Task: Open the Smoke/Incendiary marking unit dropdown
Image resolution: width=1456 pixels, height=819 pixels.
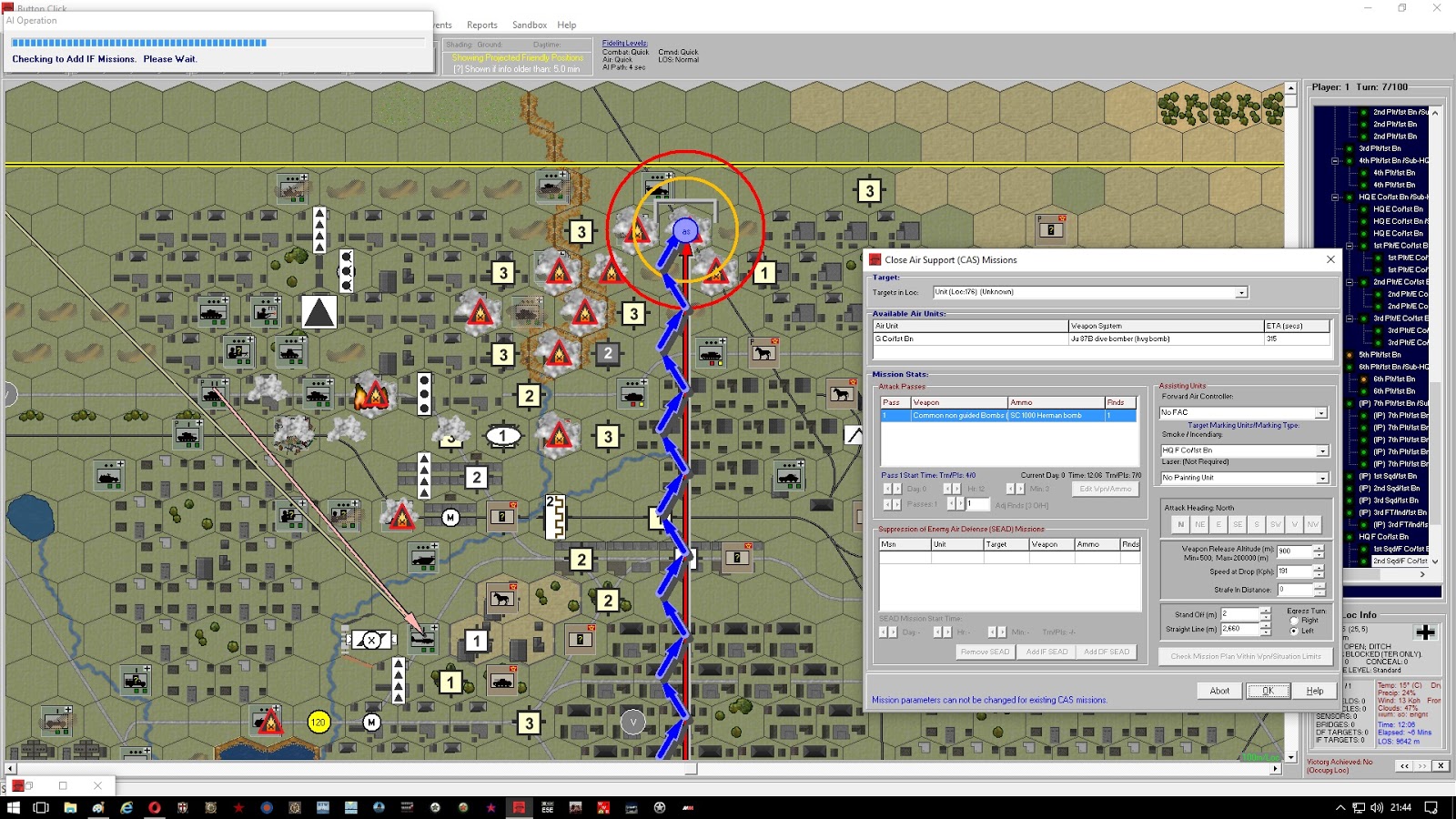Action: 1323,451
